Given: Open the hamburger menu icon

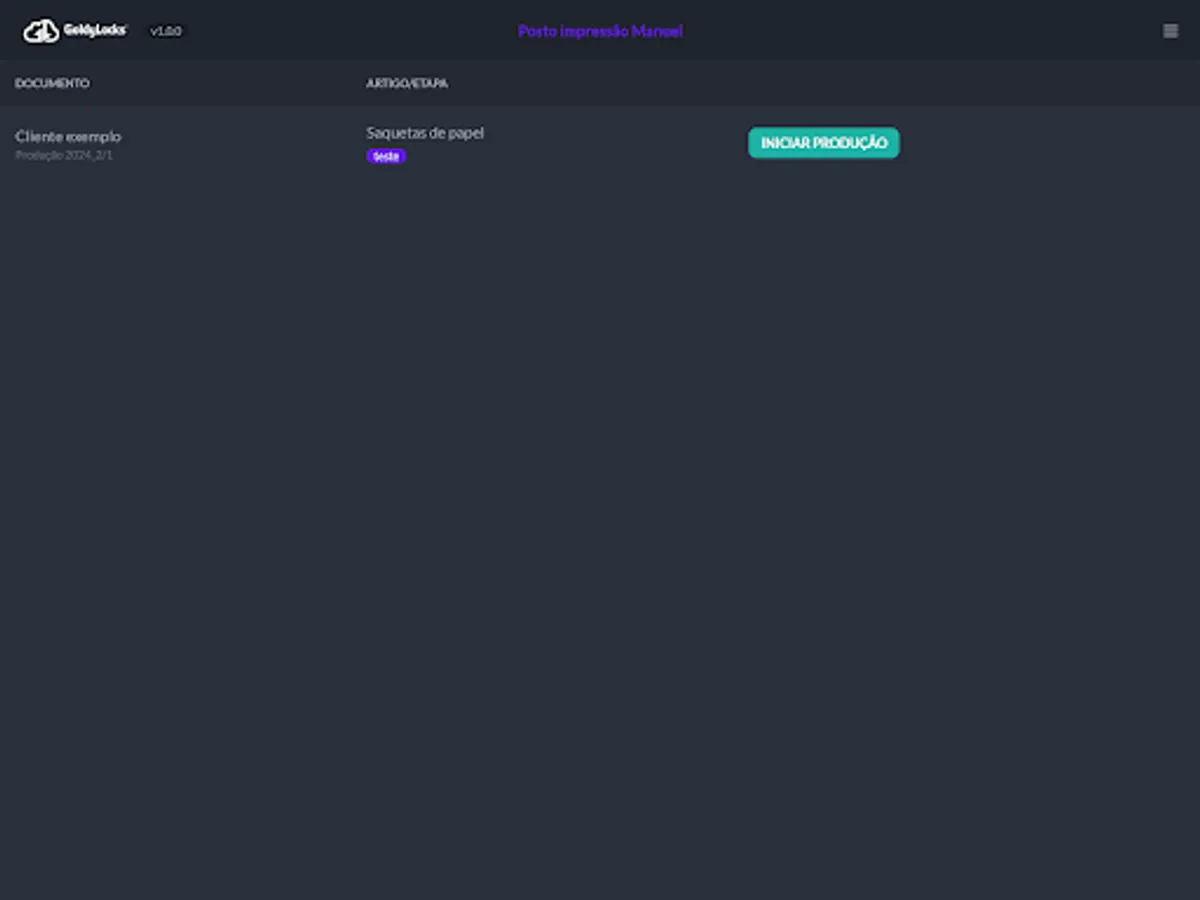Looking at the screenshot, I should click(1170, 31).
